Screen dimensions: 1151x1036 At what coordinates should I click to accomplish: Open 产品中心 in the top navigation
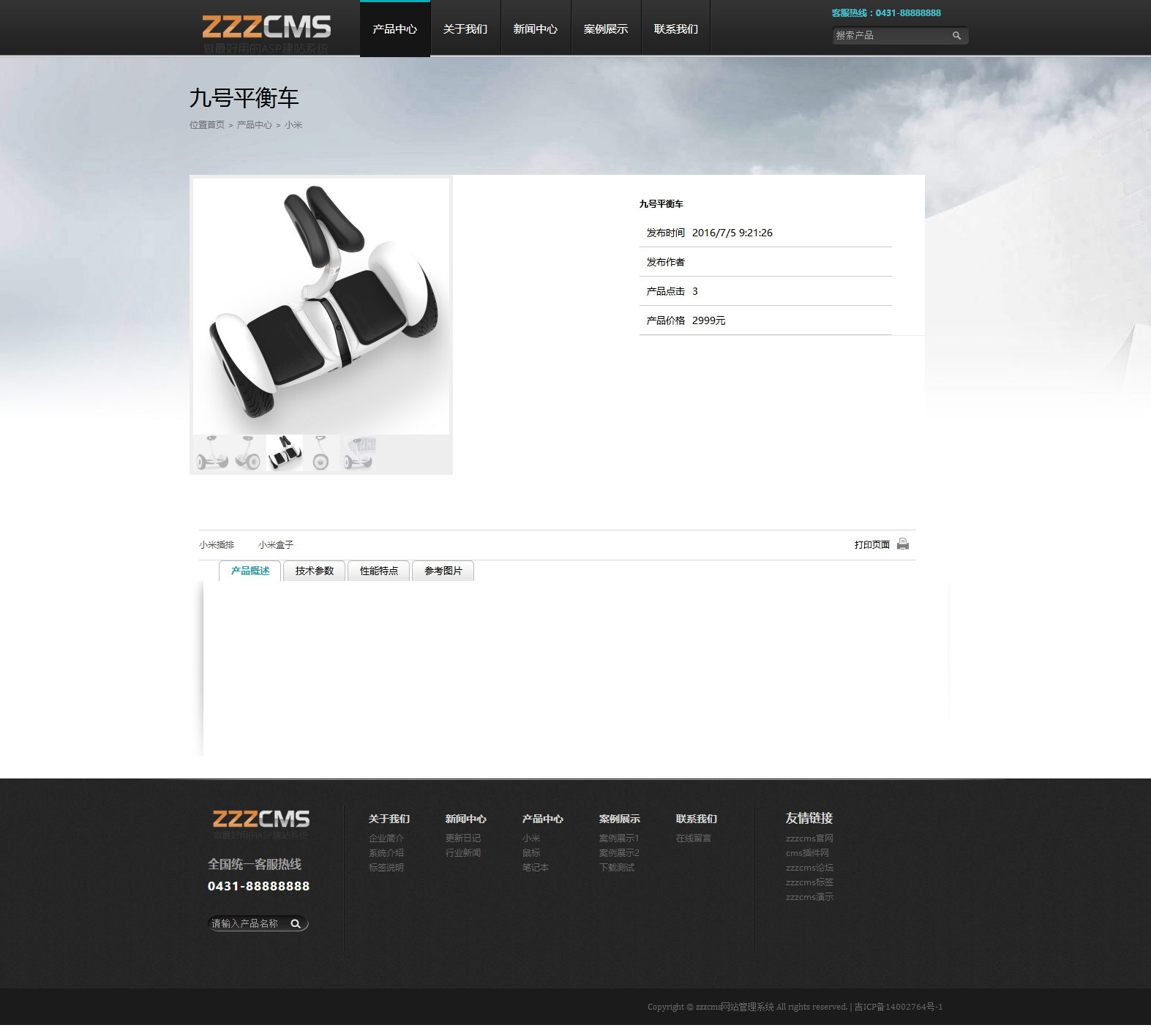[x=395, y=29]
